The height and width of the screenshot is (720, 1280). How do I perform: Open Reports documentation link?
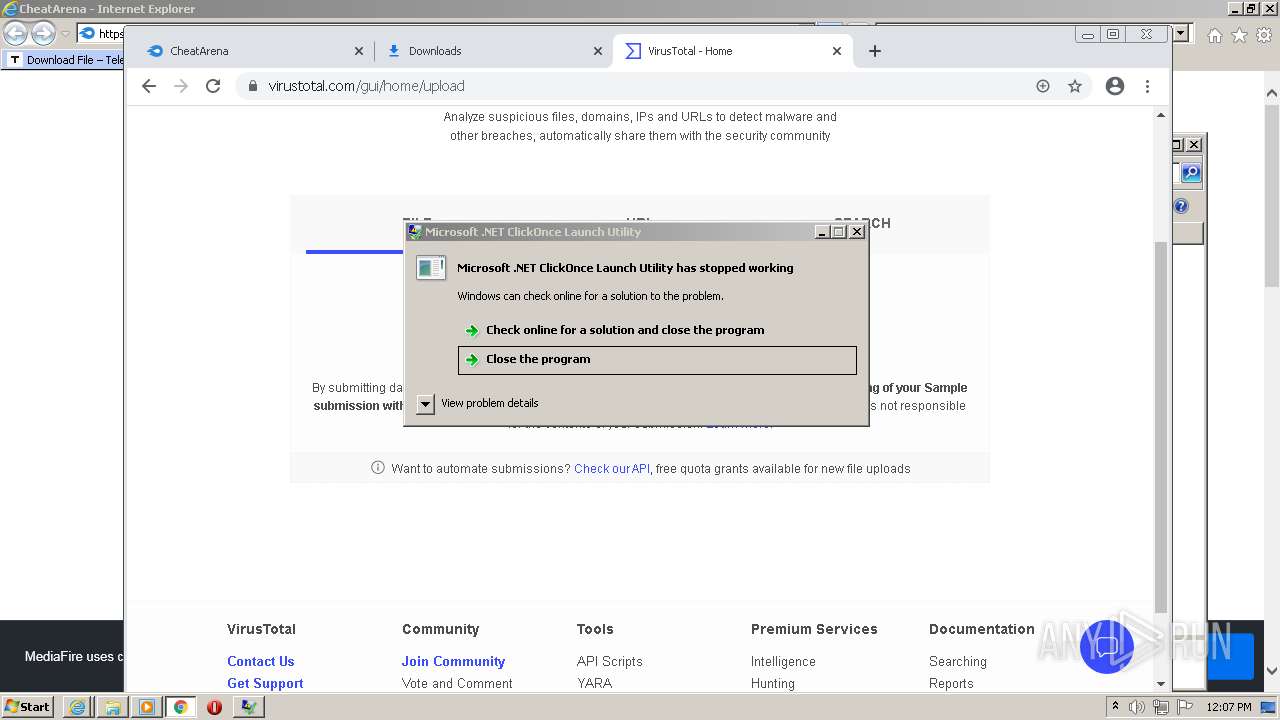(951, 683)
